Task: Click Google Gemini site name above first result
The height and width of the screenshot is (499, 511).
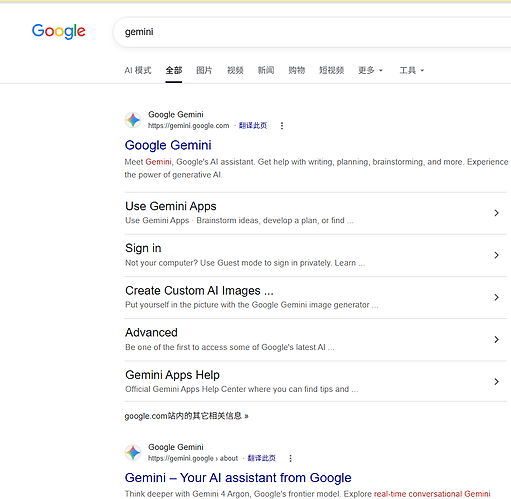Action: click(176, 115)
